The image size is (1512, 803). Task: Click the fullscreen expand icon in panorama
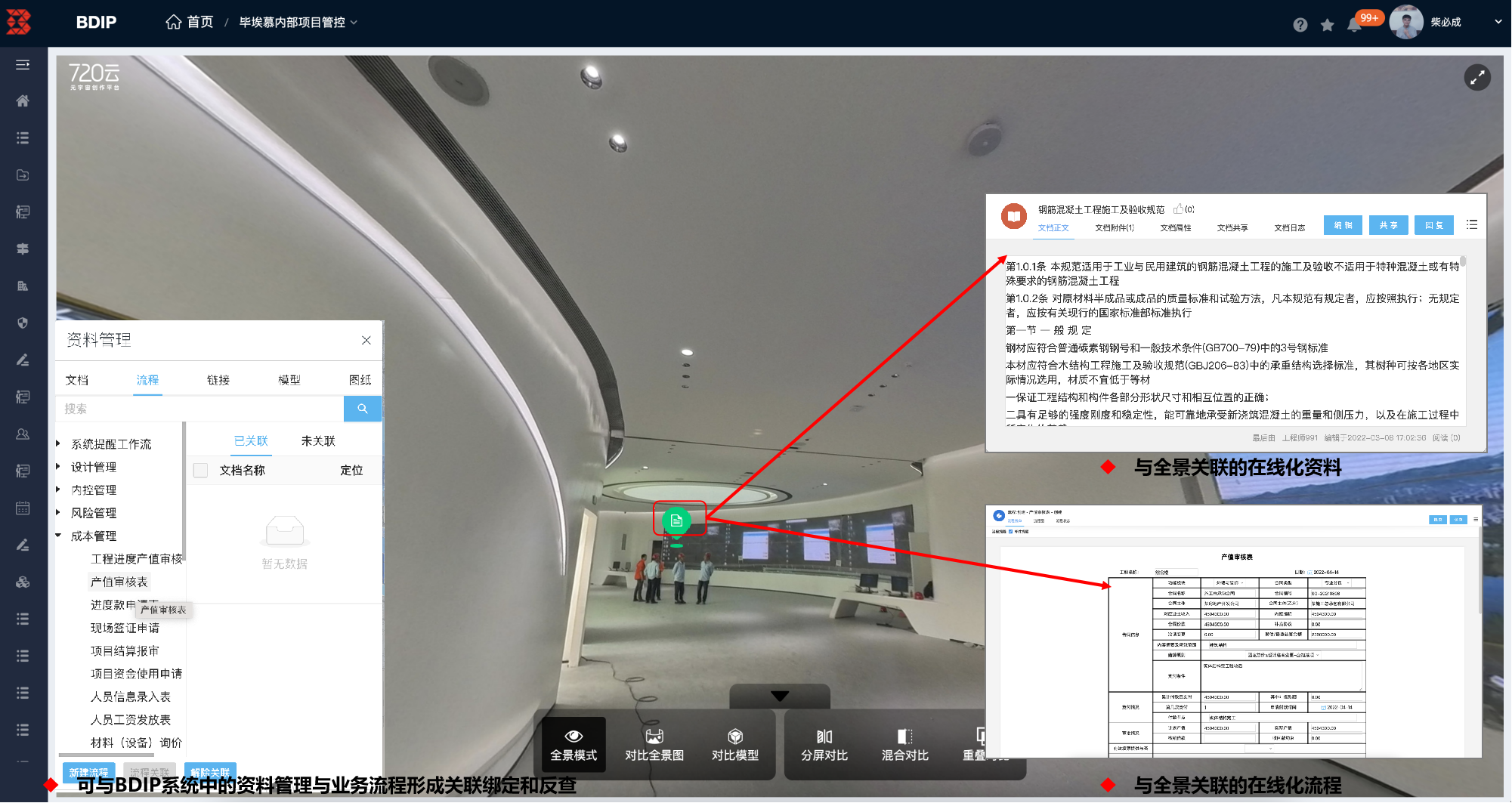click(x=1477, y=77)
